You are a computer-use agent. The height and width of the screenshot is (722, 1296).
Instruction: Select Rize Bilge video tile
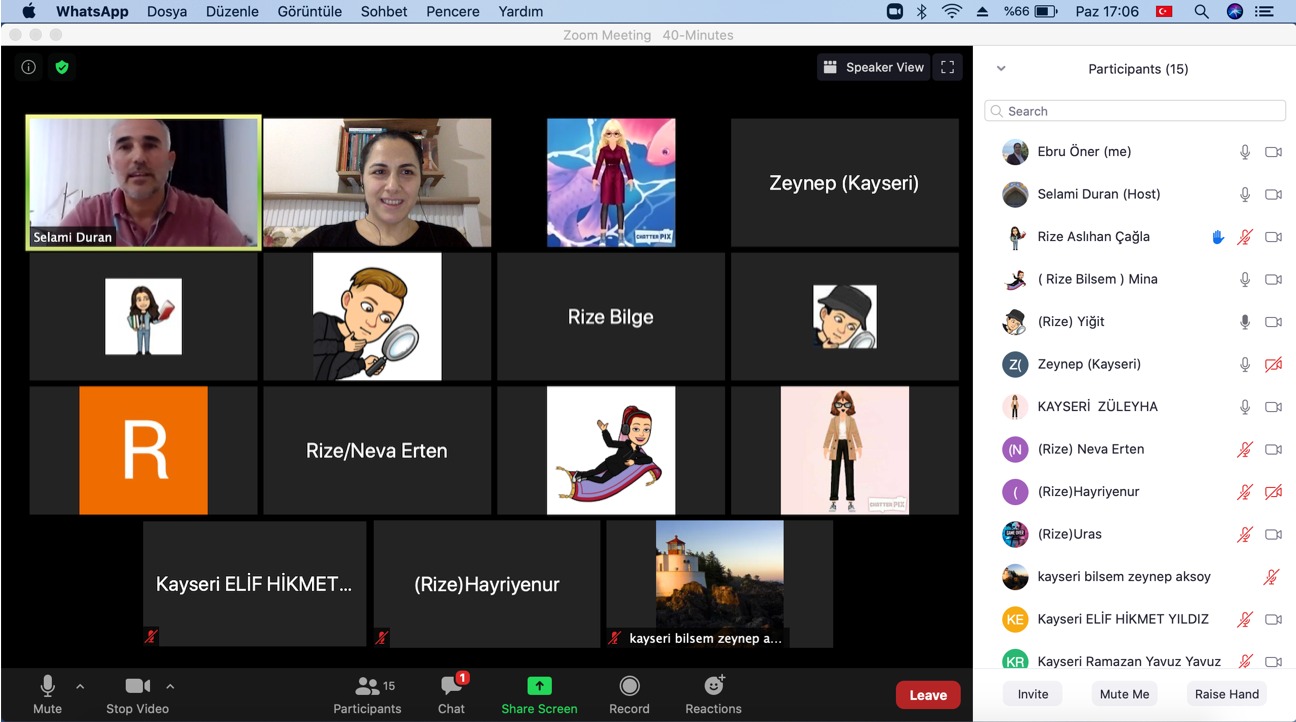[610, 316]
